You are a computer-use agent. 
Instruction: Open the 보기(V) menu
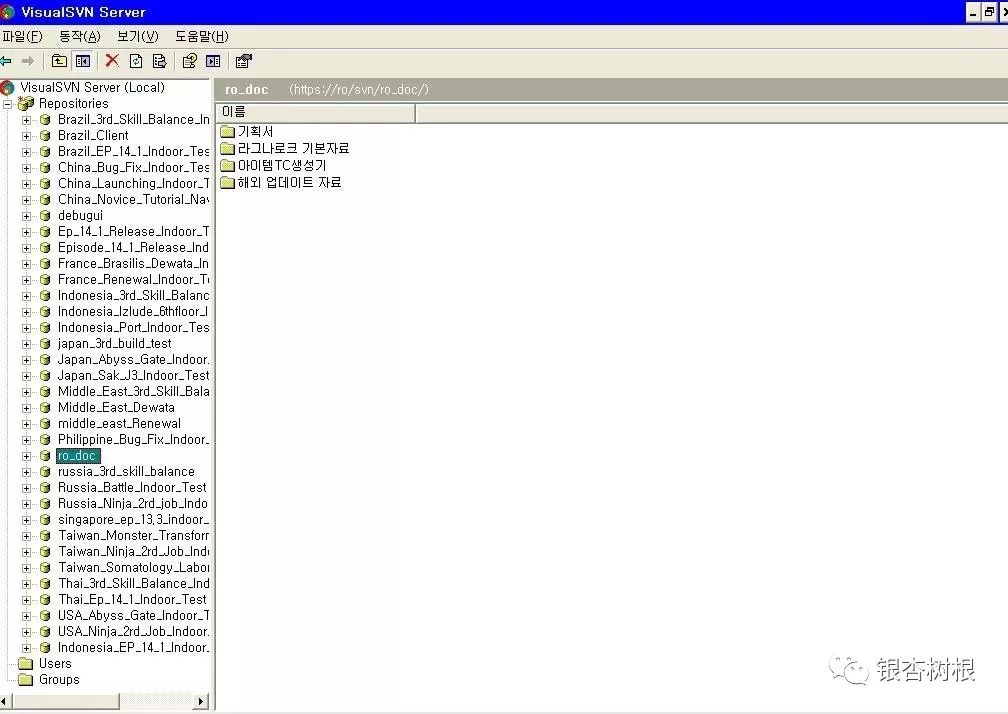(138, 37)
